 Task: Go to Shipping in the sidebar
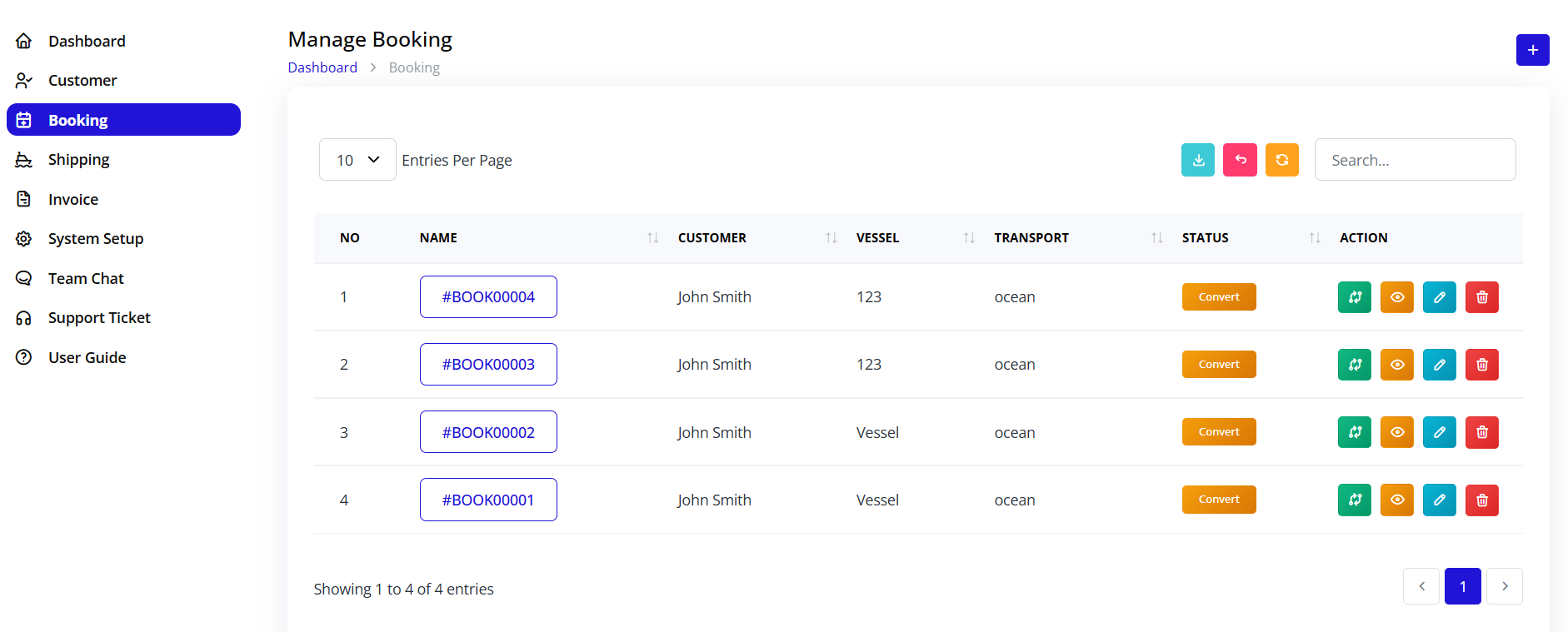[x=123, y=159]
